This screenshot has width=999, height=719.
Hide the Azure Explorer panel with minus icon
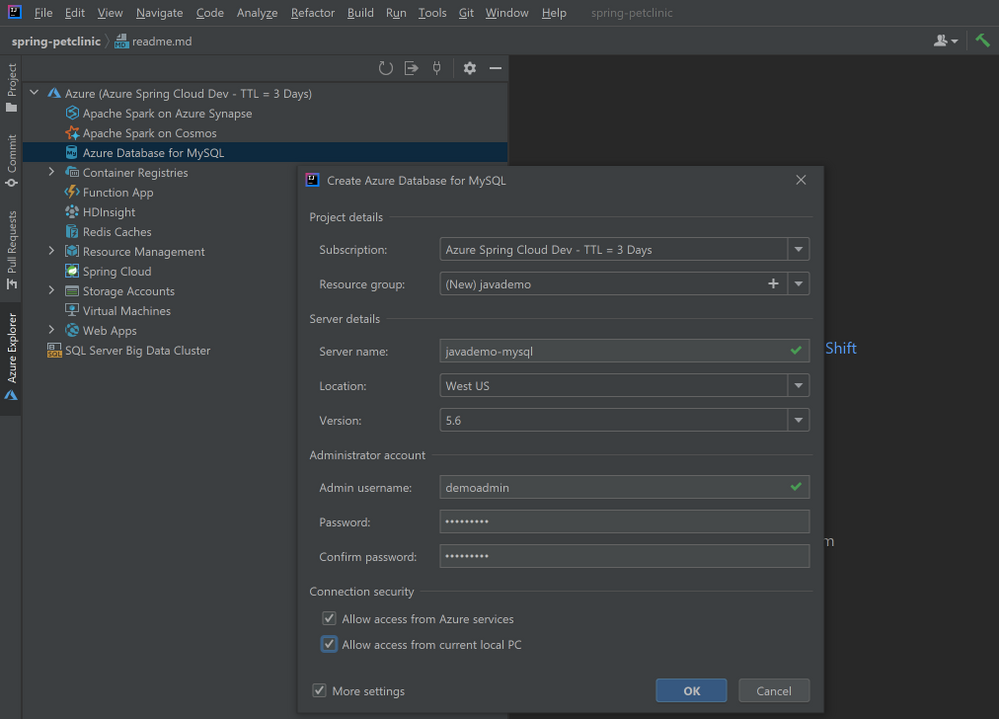pyautogui.click(x=495, y=68)
